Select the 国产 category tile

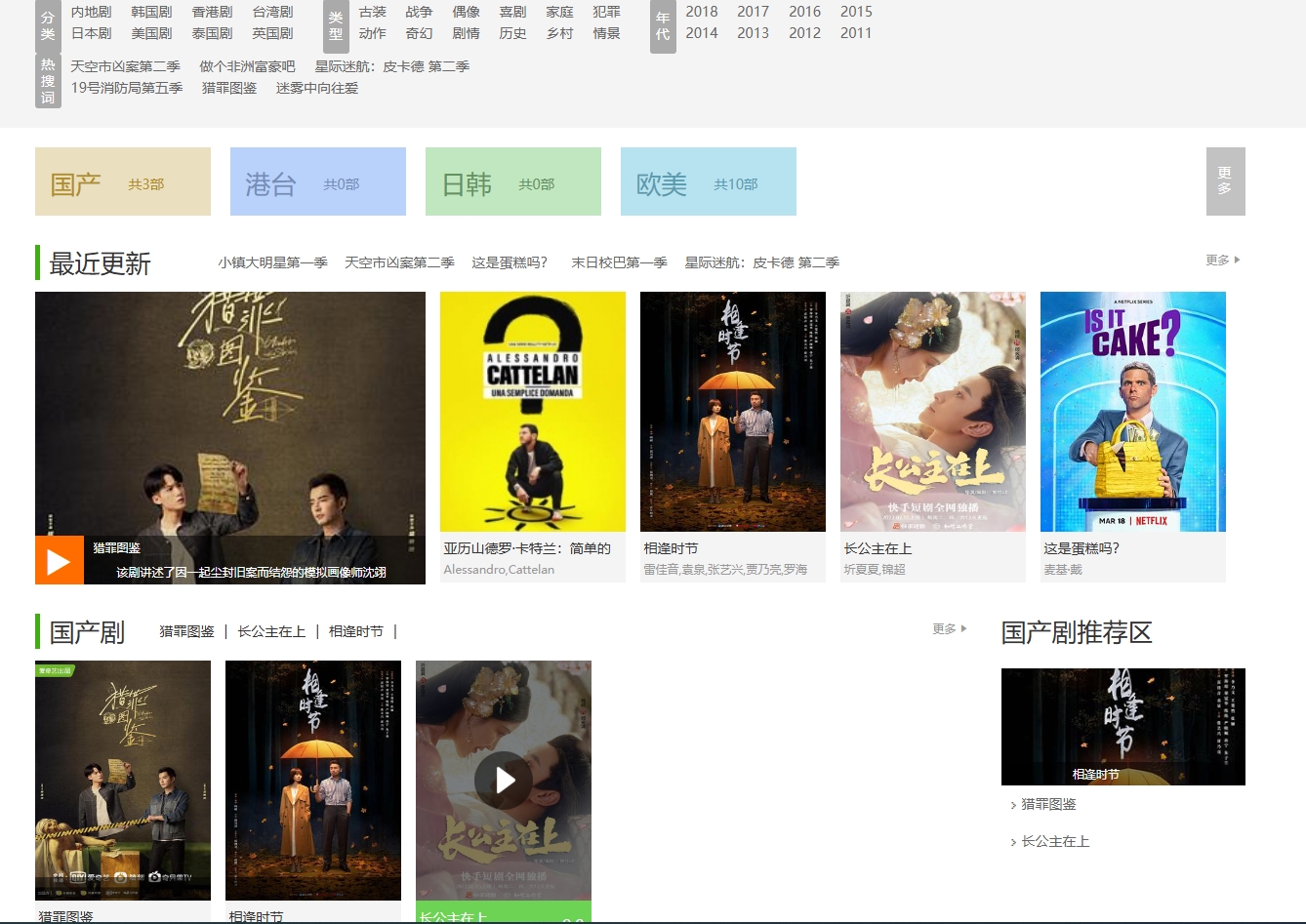123,181
